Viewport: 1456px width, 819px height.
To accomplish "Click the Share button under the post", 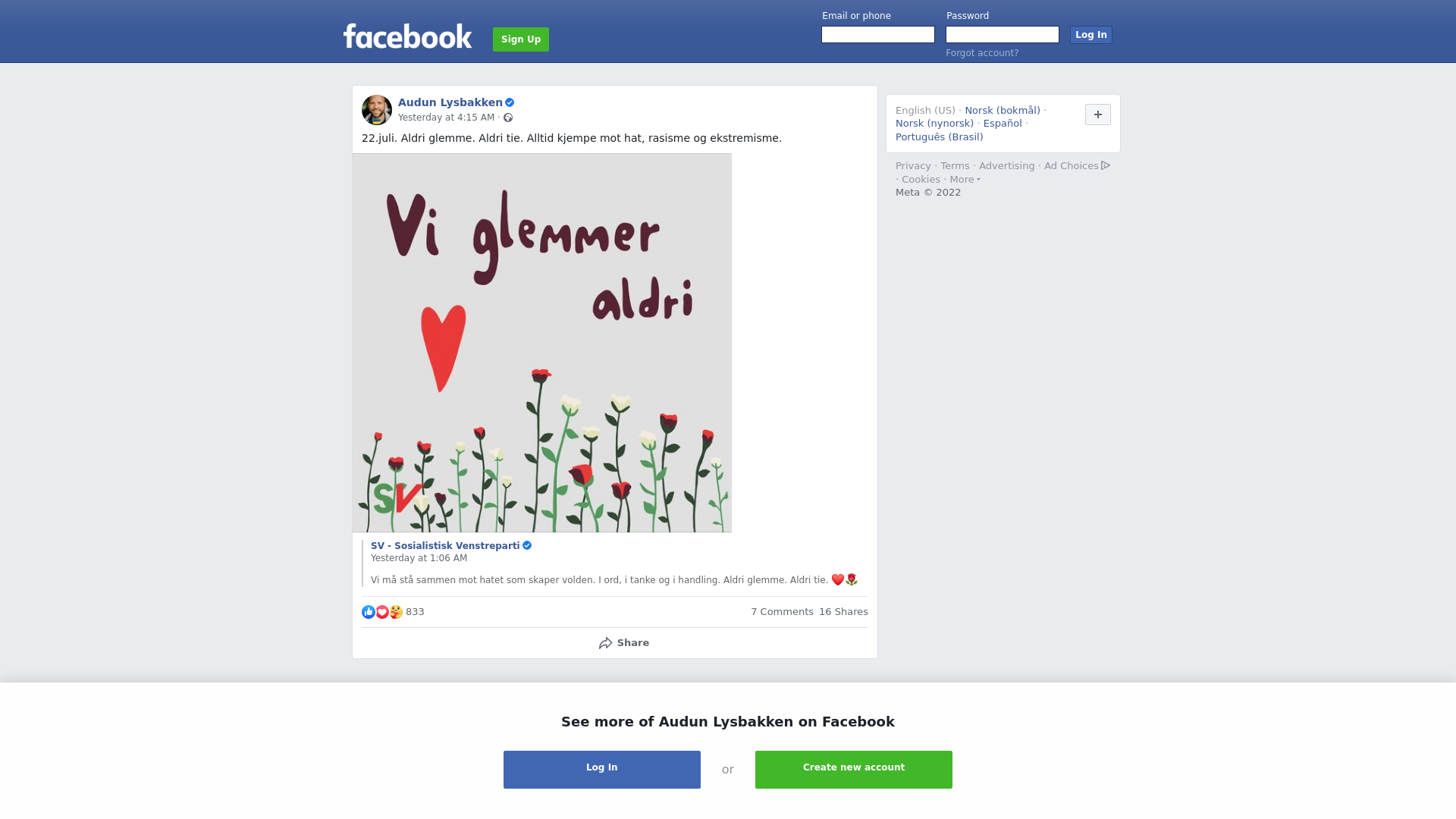I will [x=623, y=643].
